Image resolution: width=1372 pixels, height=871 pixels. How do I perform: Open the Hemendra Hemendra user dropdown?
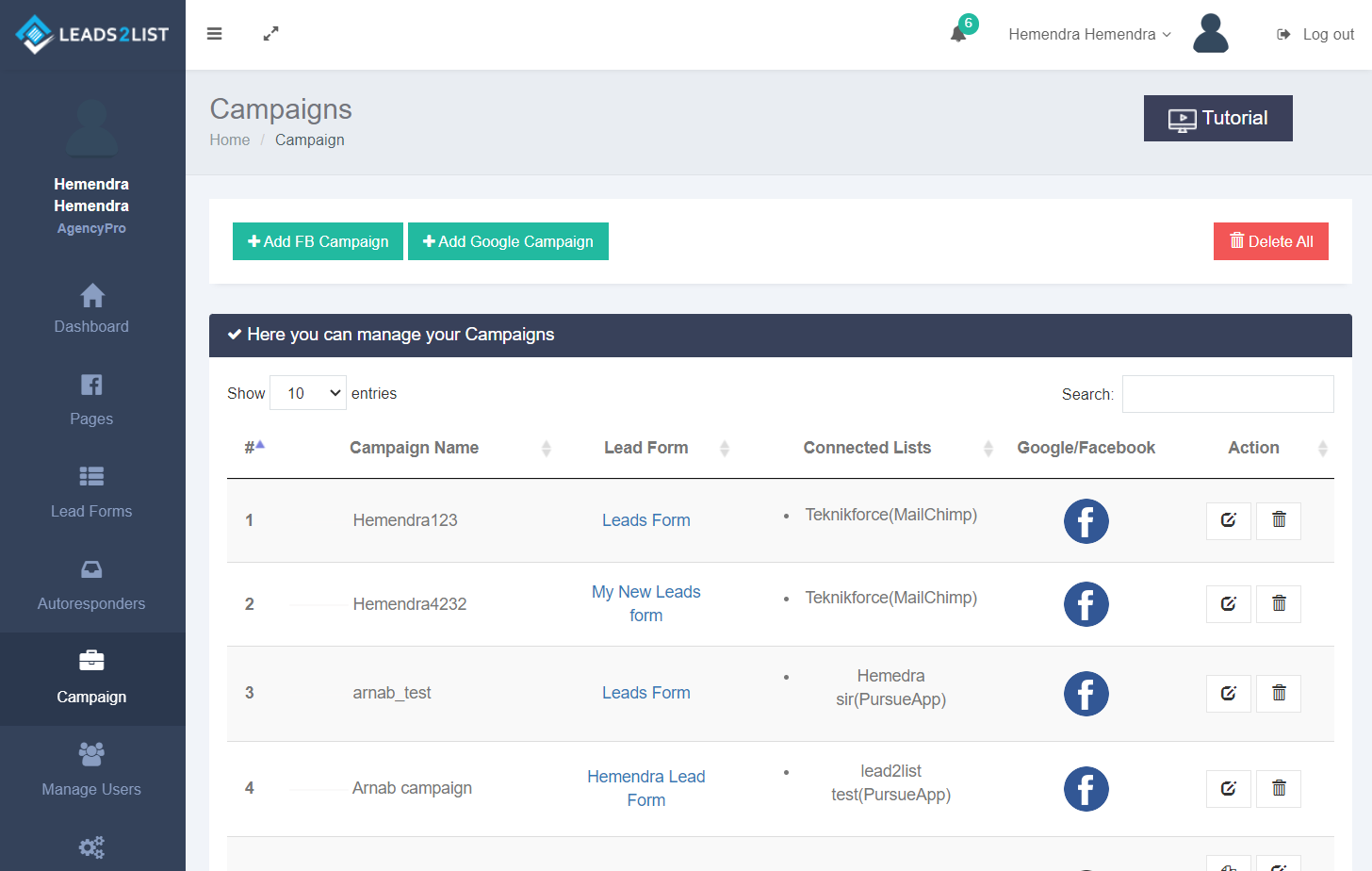point(1089,34)
